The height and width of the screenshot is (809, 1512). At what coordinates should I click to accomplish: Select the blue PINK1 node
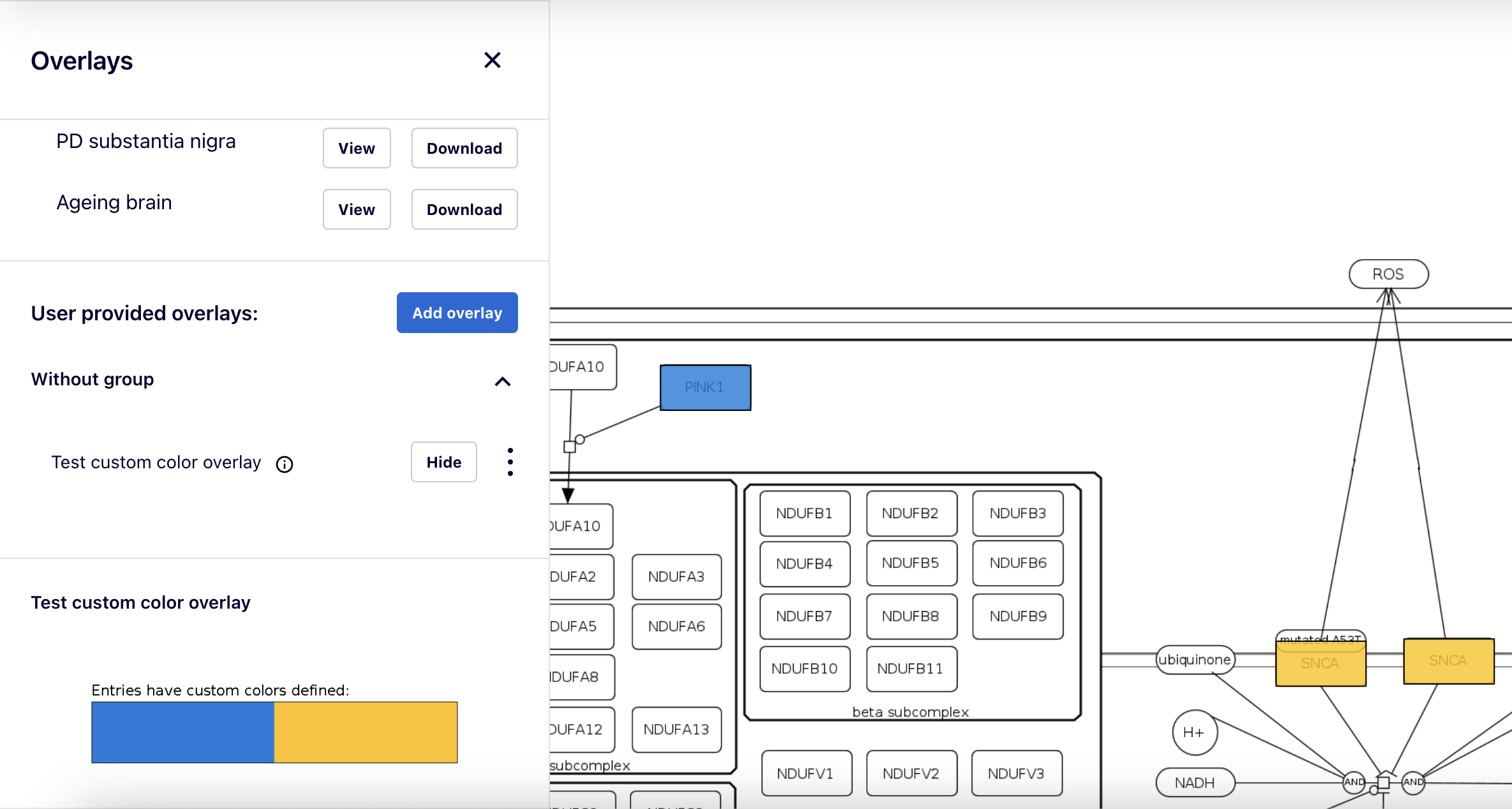point(705,387)
